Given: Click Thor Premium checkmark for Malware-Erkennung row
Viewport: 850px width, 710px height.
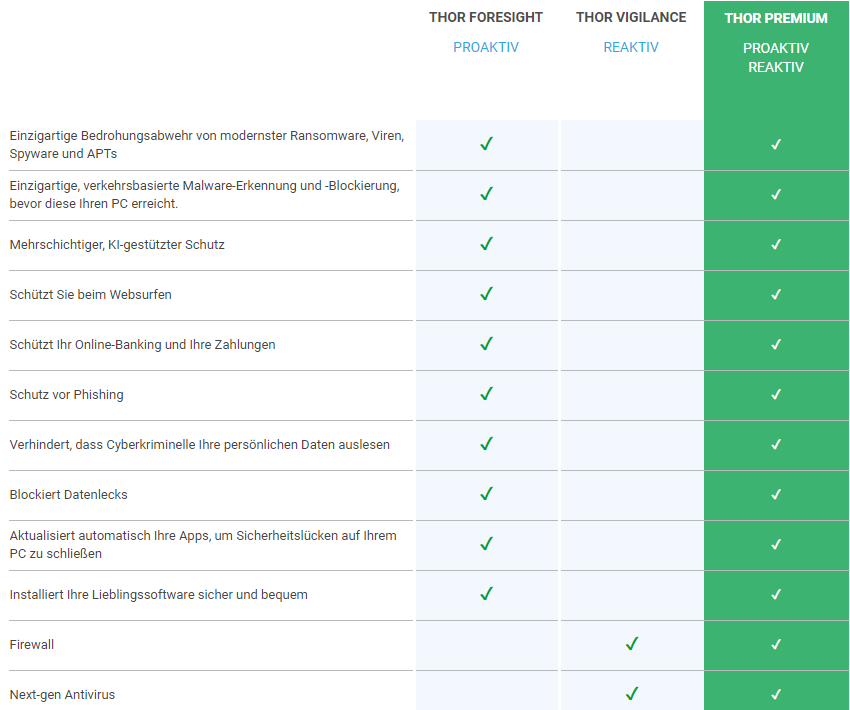Looking at the screenshot, I should 776,194.
